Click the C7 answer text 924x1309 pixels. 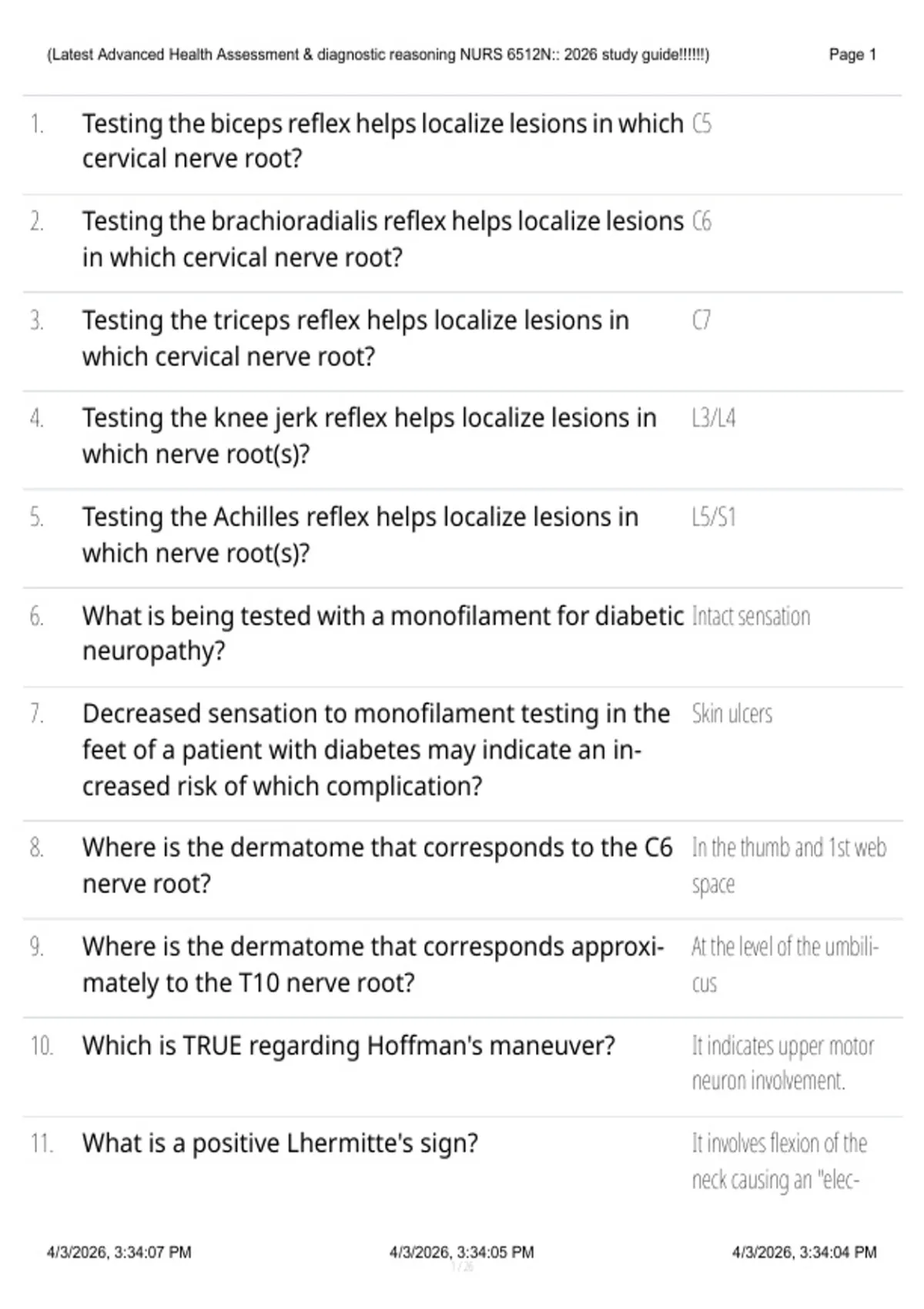coord(701,320)
